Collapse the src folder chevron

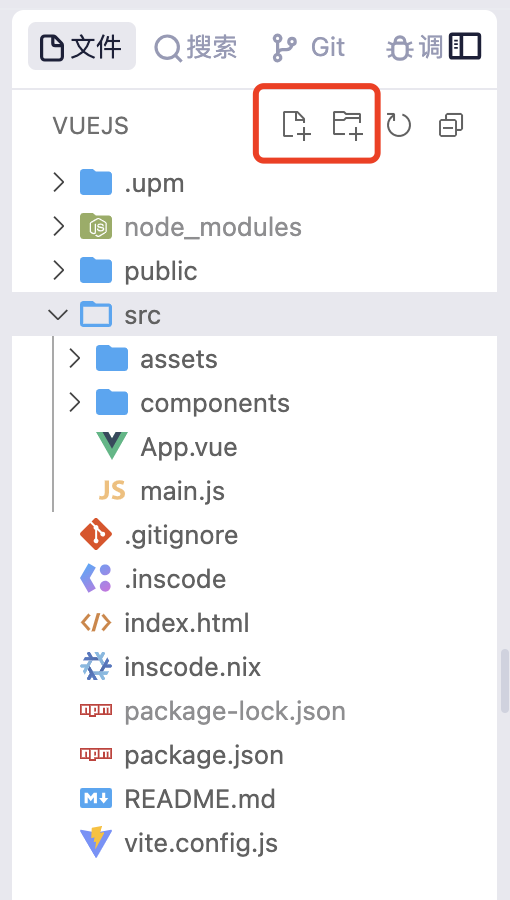click(x=58, y=315)
